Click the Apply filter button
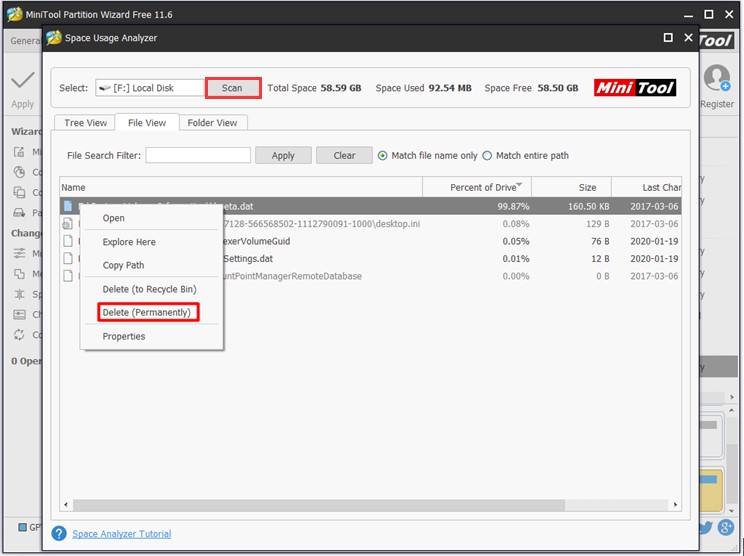 tap(283, 155)
